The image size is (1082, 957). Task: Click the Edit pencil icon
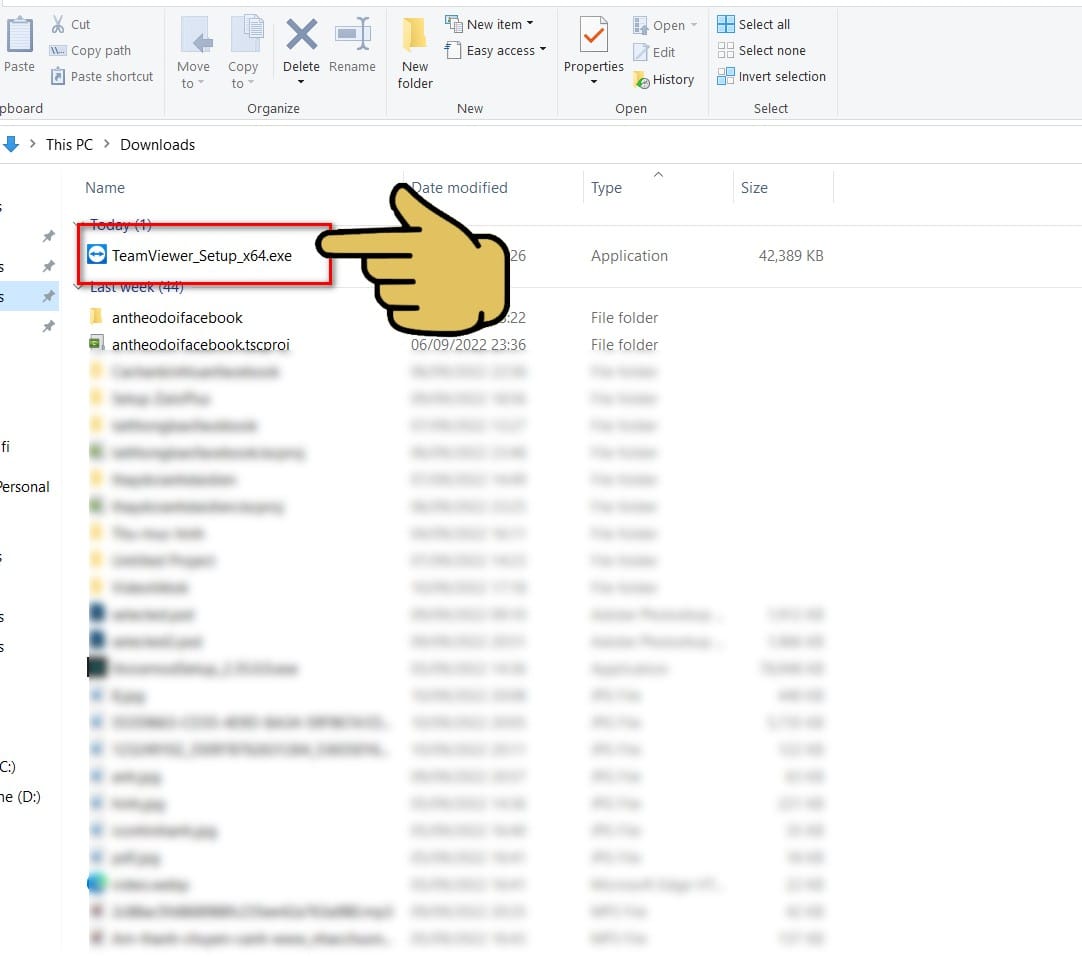pos(640,52)
